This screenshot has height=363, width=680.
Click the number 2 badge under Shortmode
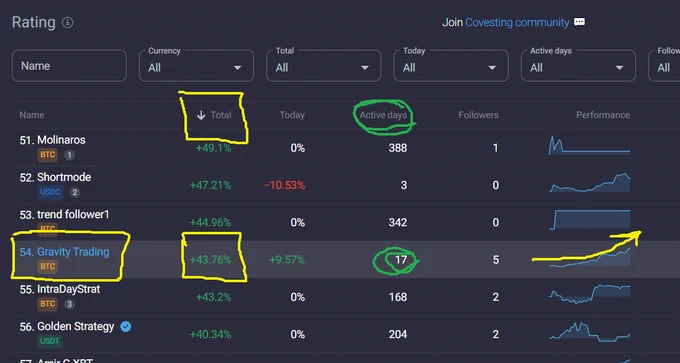[75, 192]
